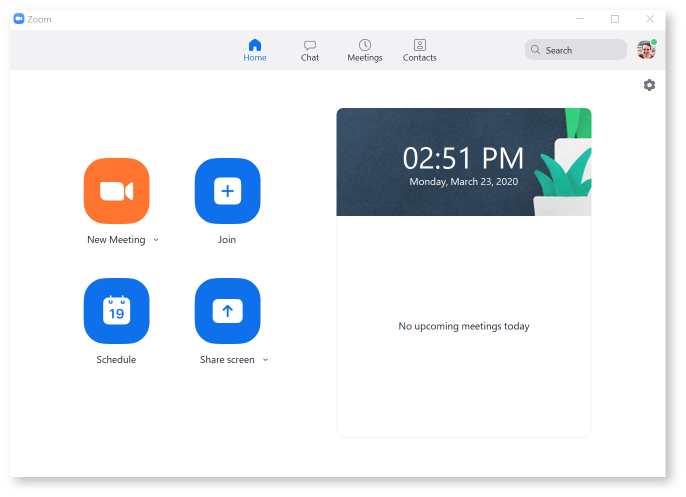The height and width of the screenshot is (497, 686).
Task: Open settings via the gear icon
Action: (x=649, y=85)
